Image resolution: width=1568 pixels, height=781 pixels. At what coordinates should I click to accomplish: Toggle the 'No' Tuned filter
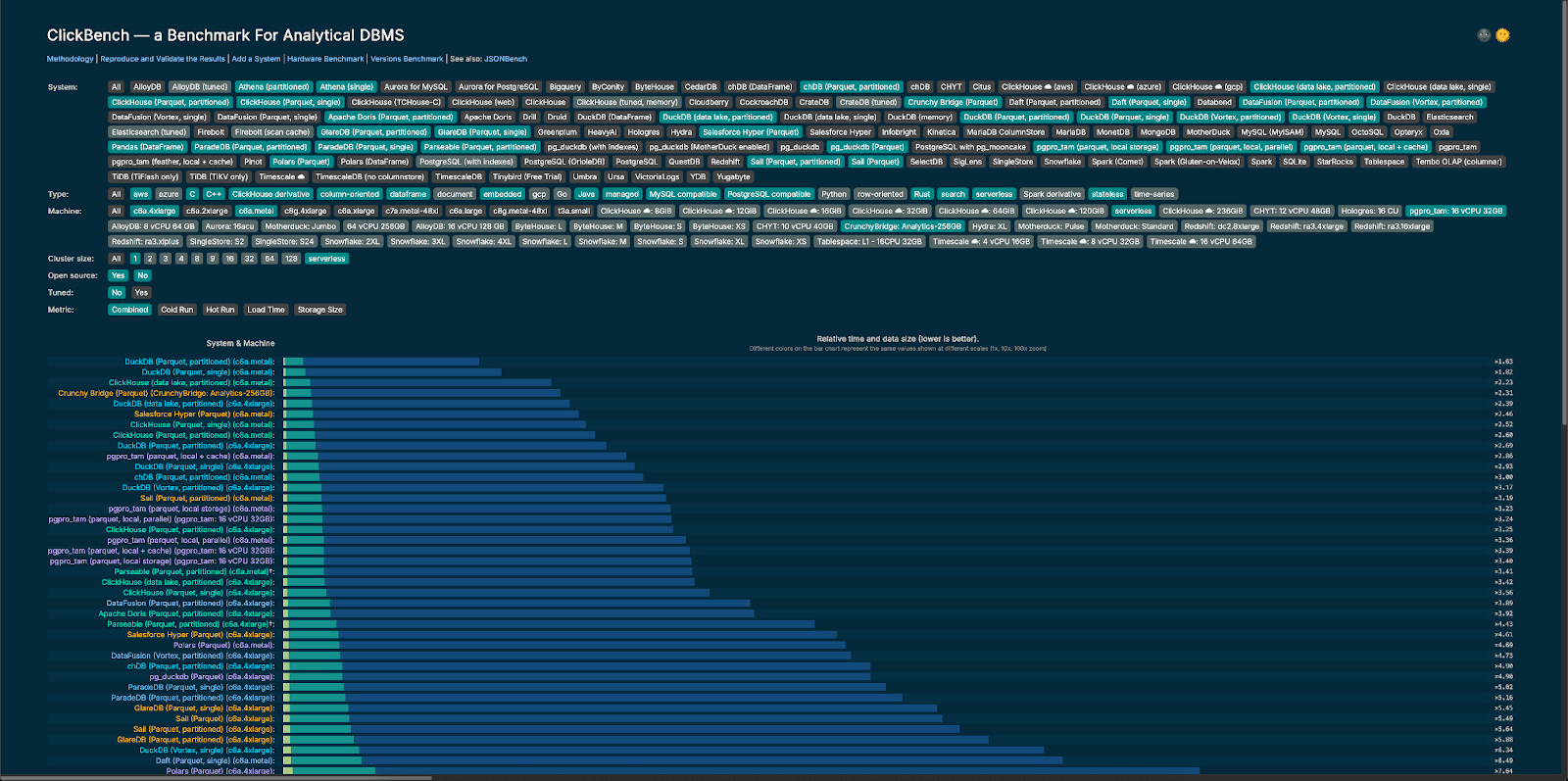pos(117,292)
